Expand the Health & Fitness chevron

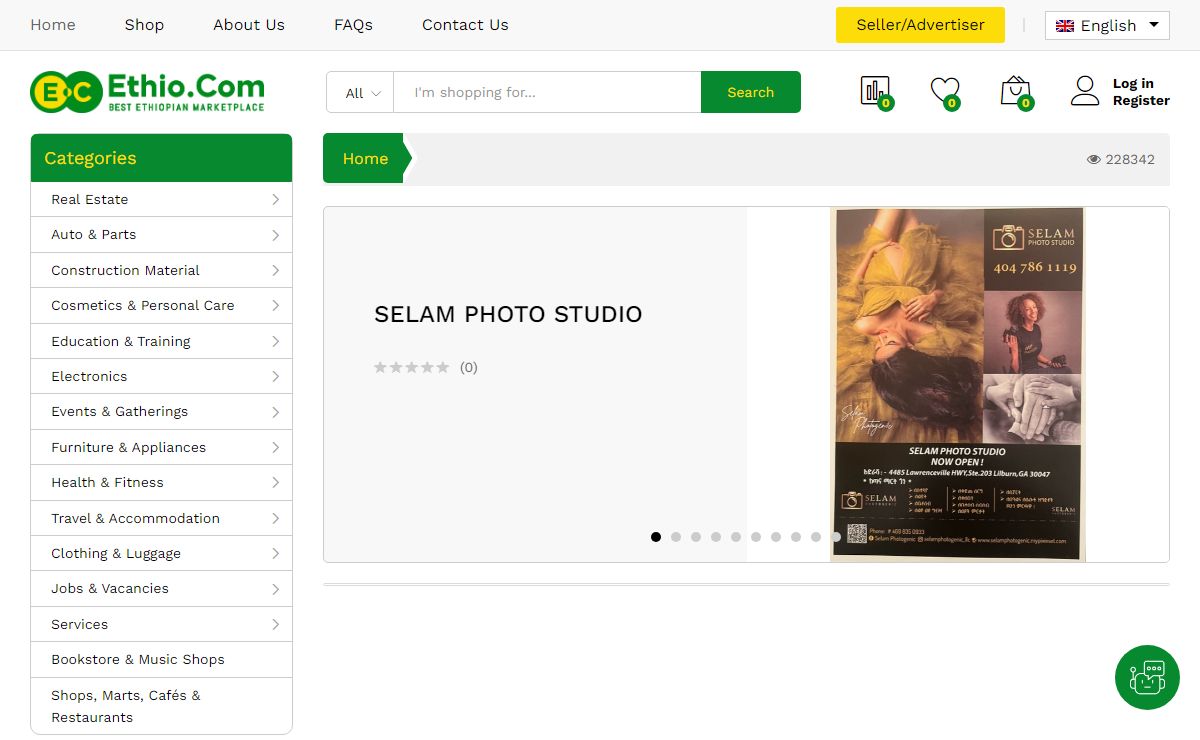275,482
